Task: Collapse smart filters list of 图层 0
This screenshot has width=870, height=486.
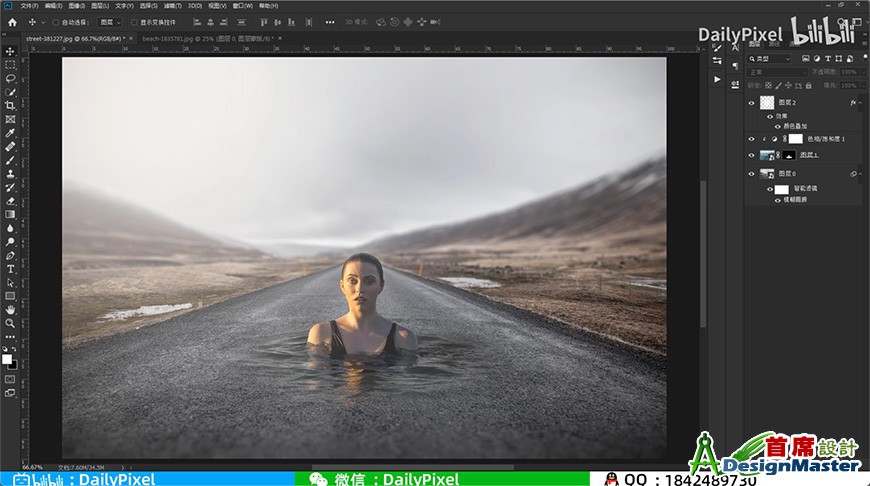Action: pyautogui.click(x=861, y=174)
